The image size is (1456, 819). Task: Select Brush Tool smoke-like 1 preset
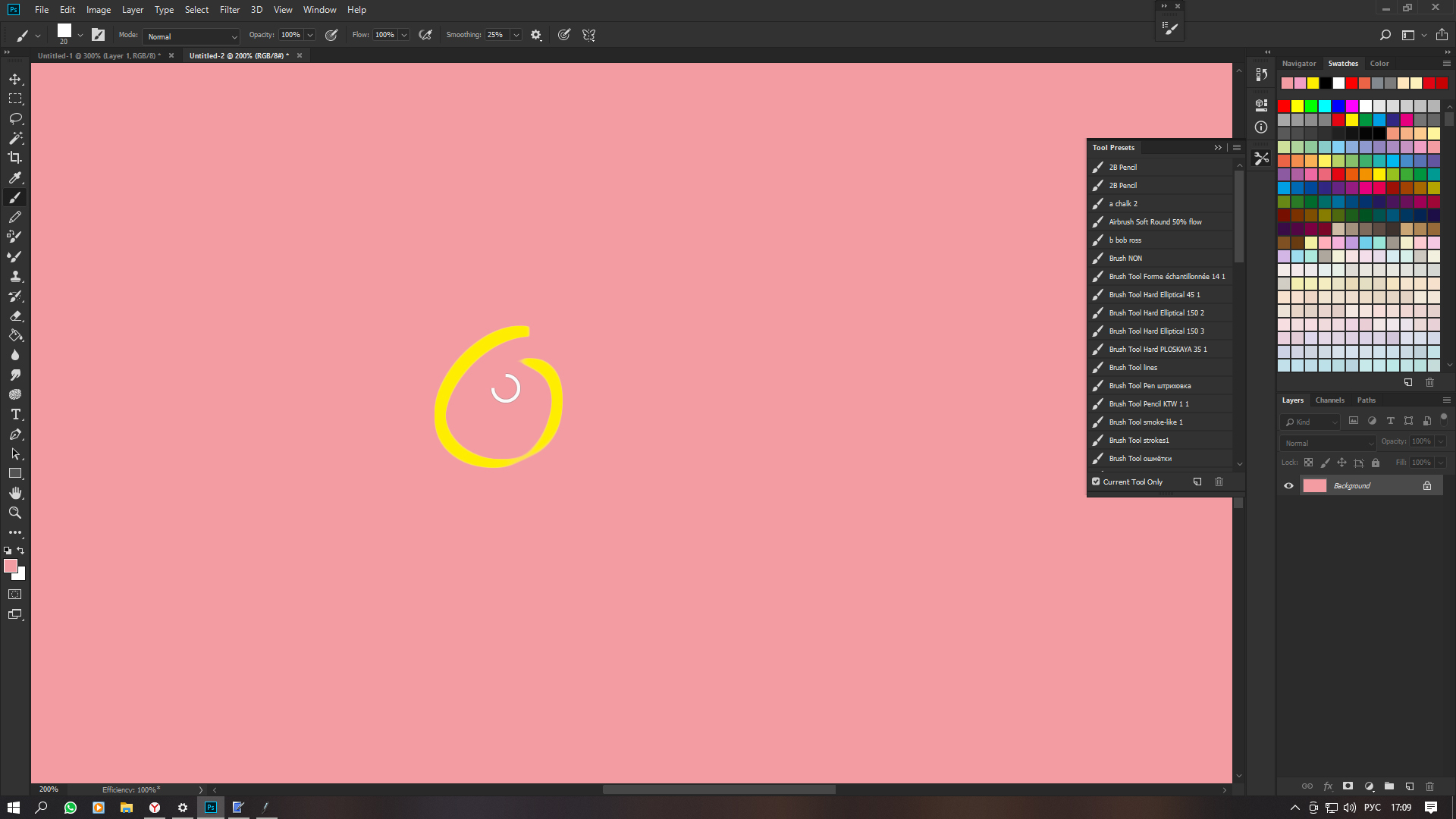(x=1145, y=422)
